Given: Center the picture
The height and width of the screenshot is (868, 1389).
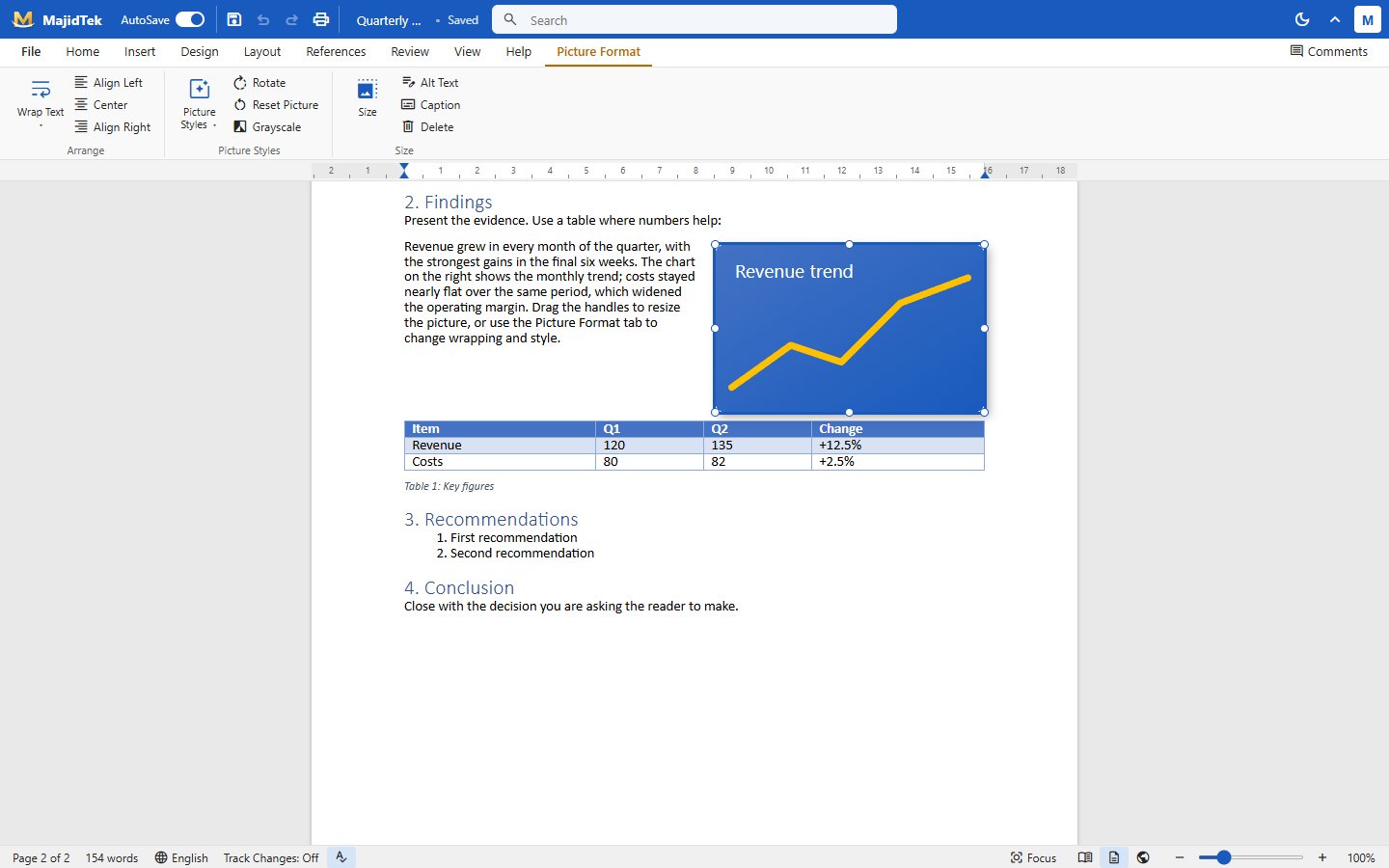Looking at the screenshot, I should pos(101,105).
